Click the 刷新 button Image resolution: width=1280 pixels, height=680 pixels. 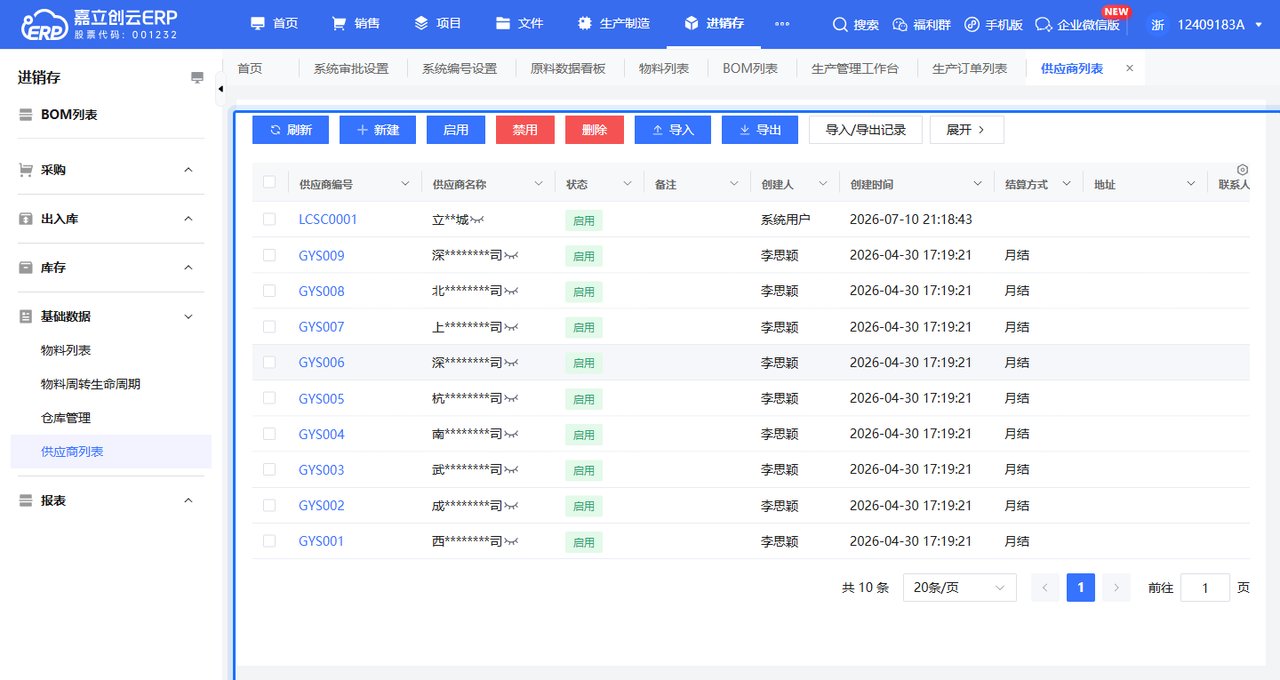(x=290, y=130)
